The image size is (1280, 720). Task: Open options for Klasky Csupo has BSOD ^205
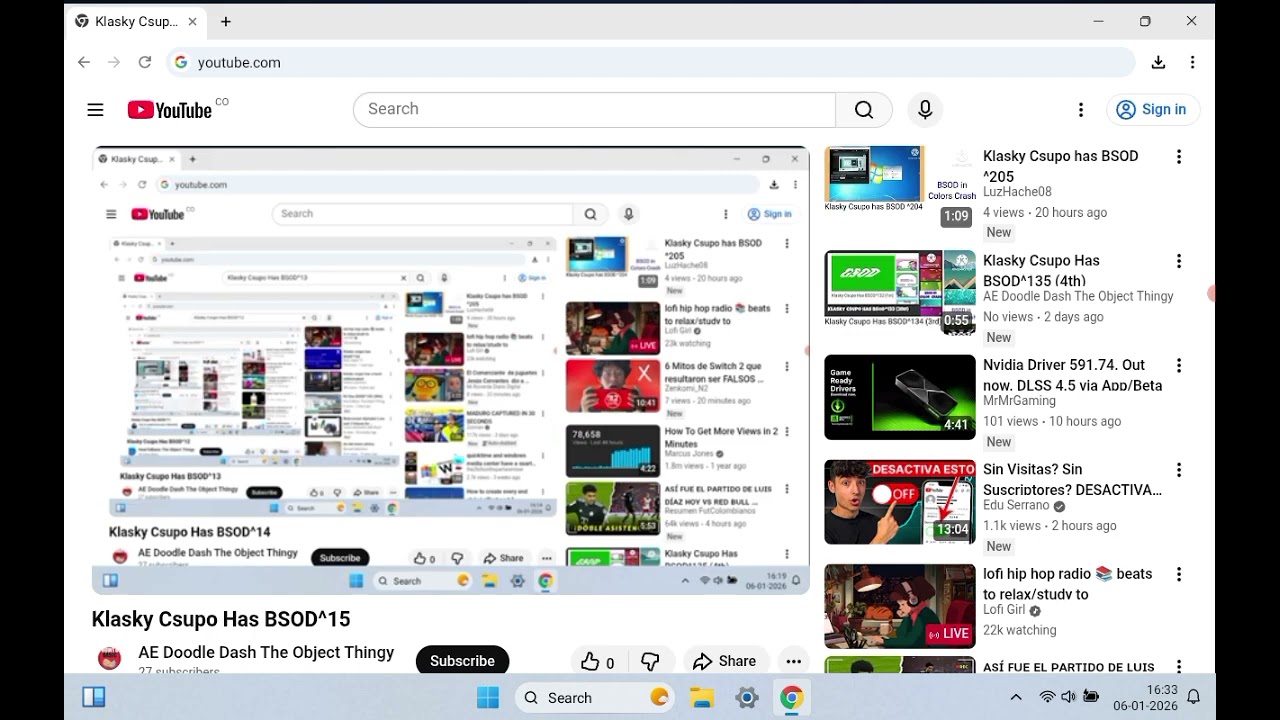[1179, 157]
